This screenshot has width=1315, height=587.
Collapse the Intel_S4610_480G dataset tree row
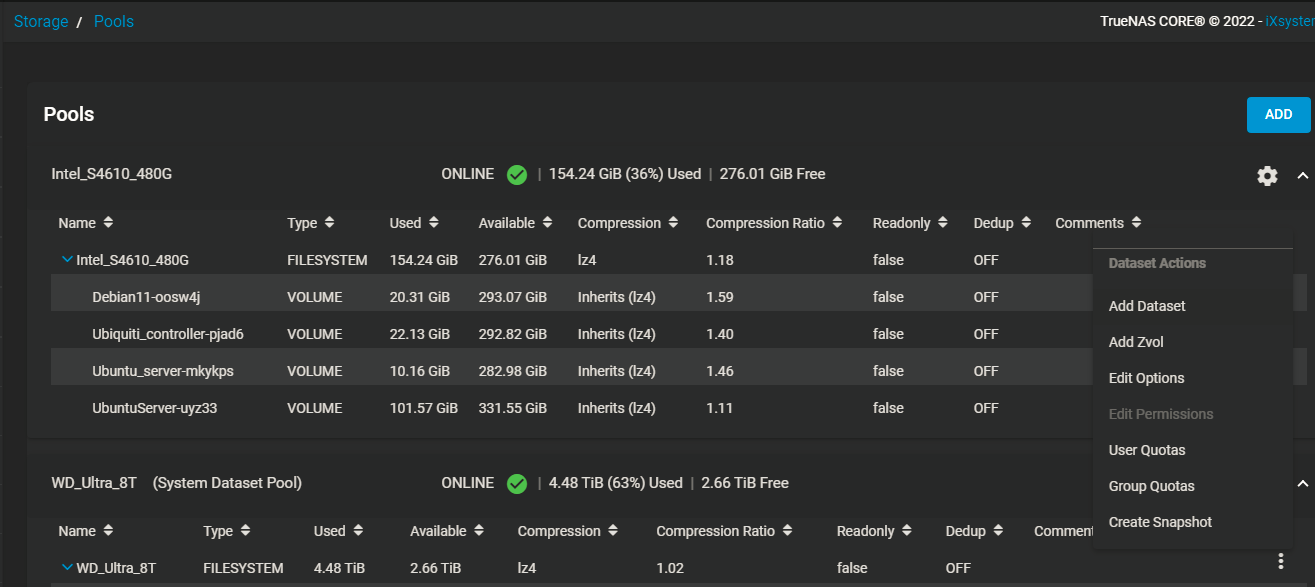pyautogui.click(x=67, y=260)
